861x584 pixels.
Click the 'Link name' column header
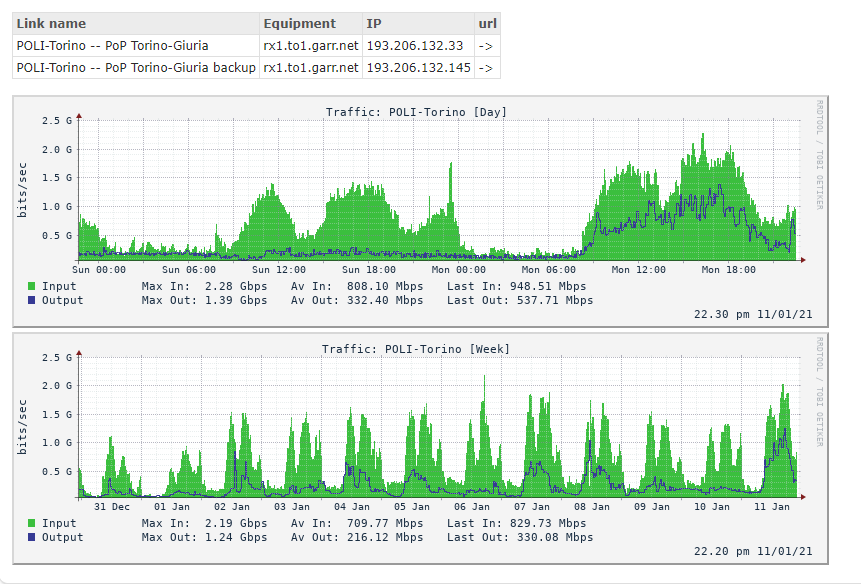pyautogui.click(x=52, y=23)
